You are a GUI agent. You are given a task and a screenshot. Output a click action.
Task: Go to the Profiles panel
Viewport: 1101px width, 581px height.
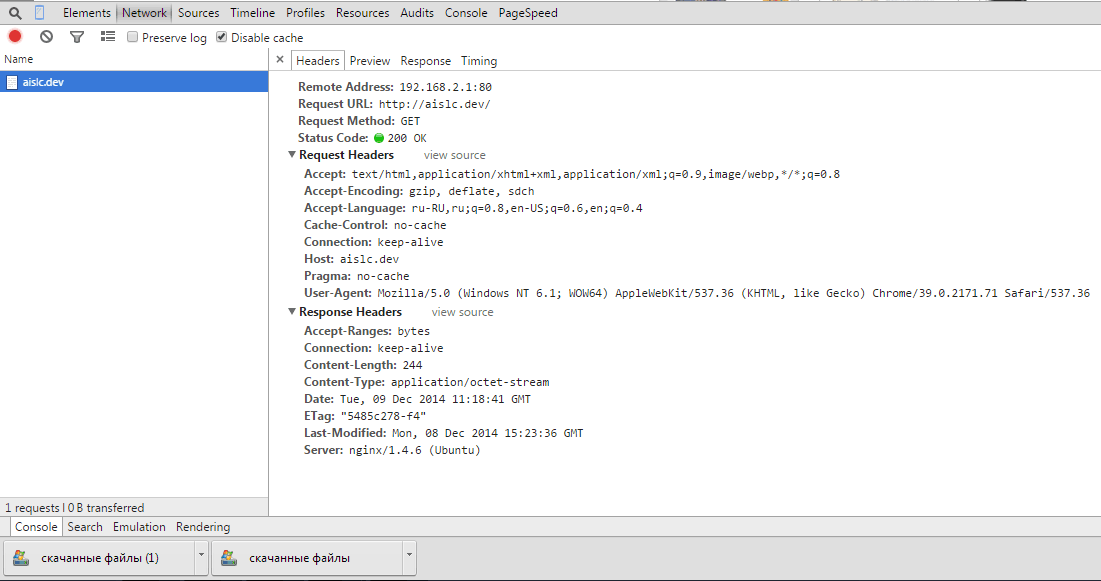point(305,13)
